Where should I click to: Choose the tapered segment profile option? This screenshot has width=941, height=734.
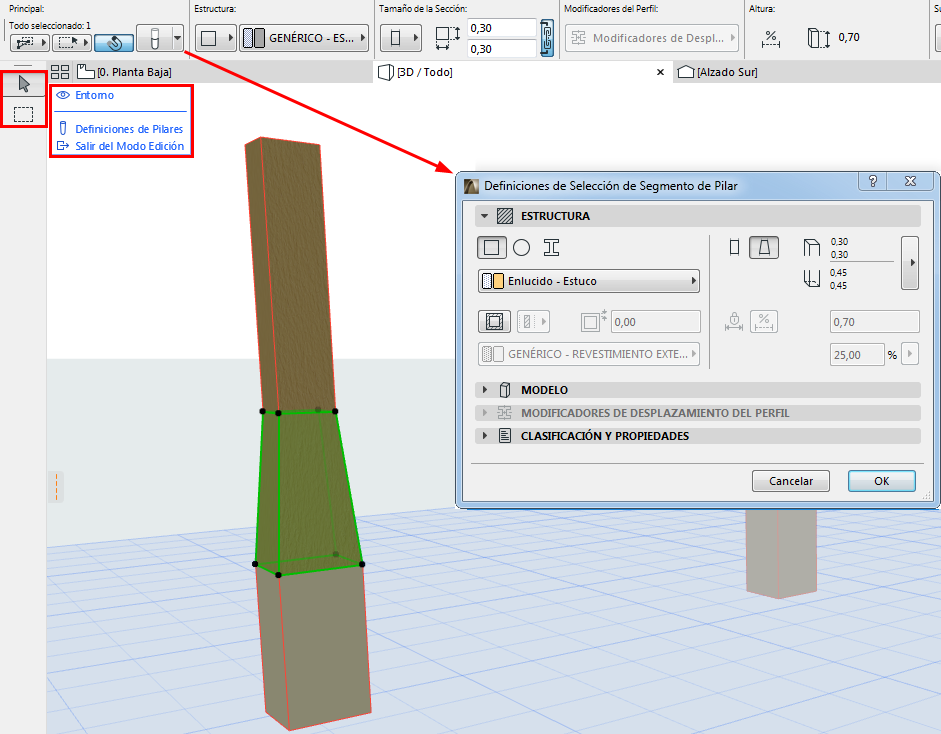pos(764,248)
